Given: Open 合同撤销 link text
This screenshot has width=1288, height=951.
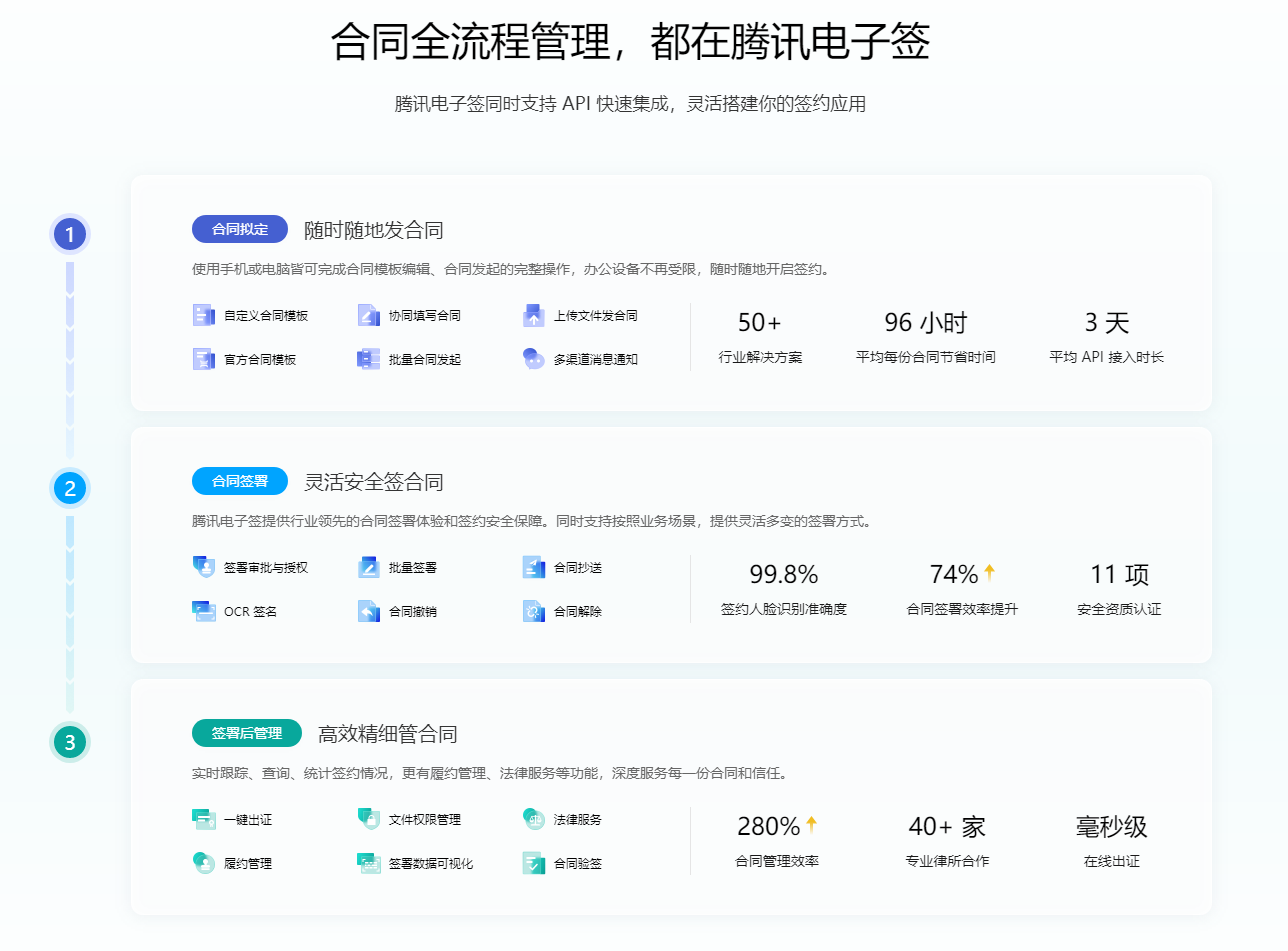Looking at the screenshot, I should coord(413,611).
